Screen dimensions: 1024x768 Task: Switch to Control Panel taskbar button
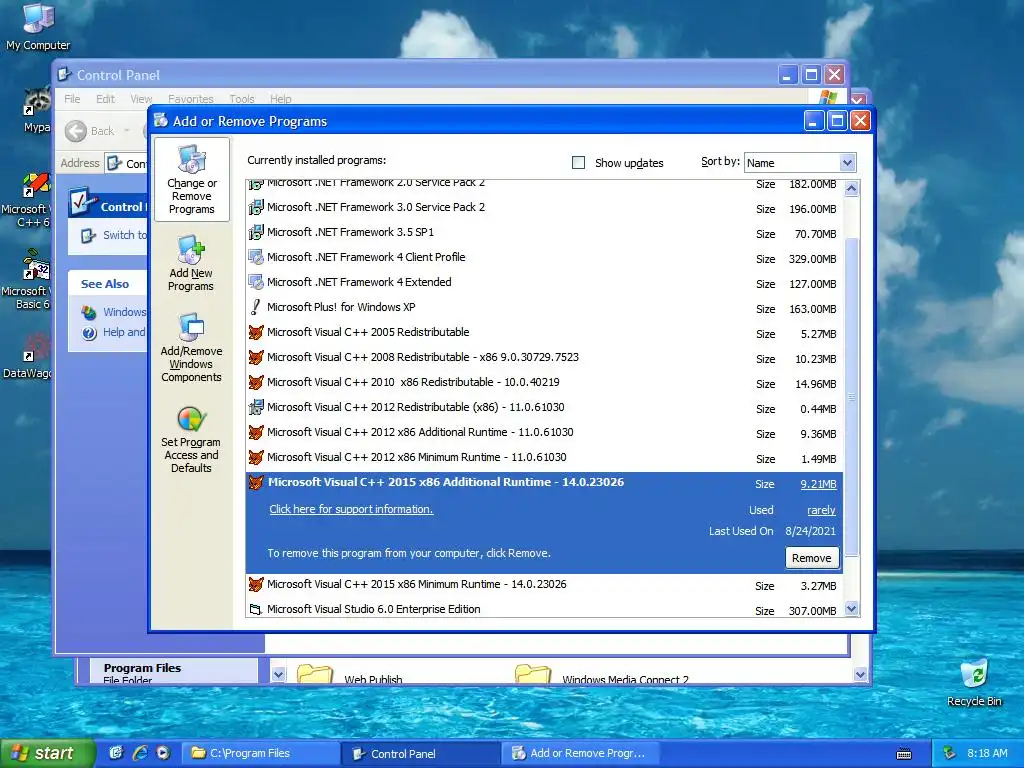[421, 754]
